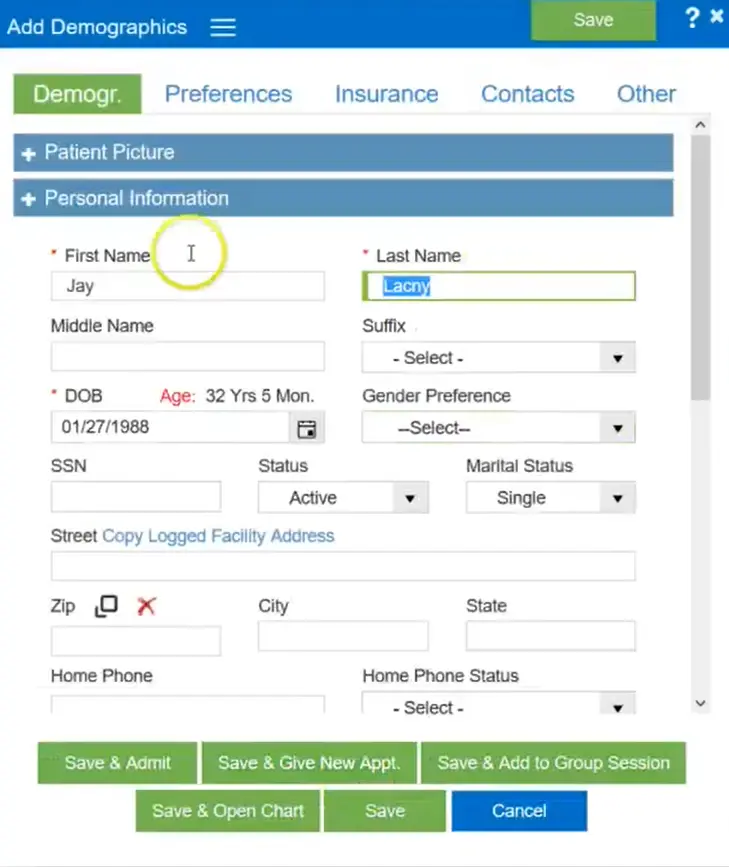Click the Save & Admit button
Viewport: 729px width, 867px height.
click(x=116, y=762)
